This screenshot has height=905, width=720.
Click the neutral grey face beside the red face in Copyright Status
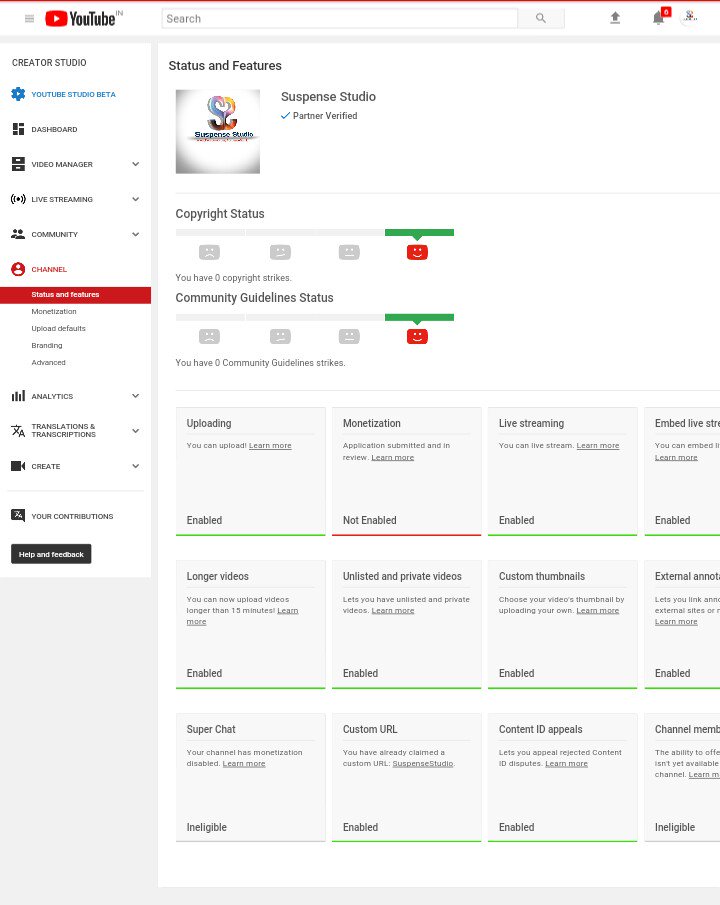click(x=349, y=252)
